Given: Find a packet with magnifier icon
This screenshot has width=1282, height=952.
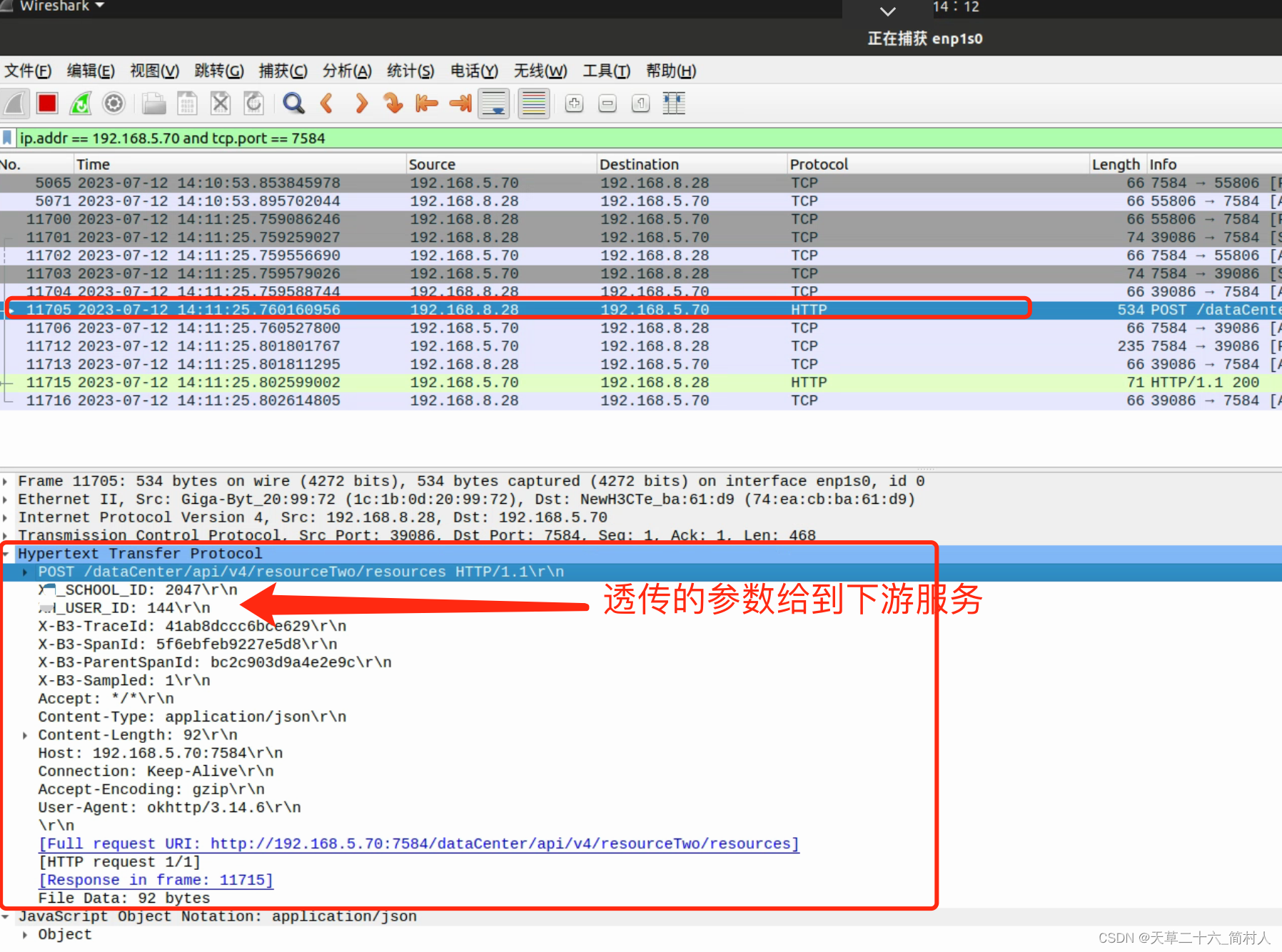Looking at the screenshot, I should pos(293,103).
